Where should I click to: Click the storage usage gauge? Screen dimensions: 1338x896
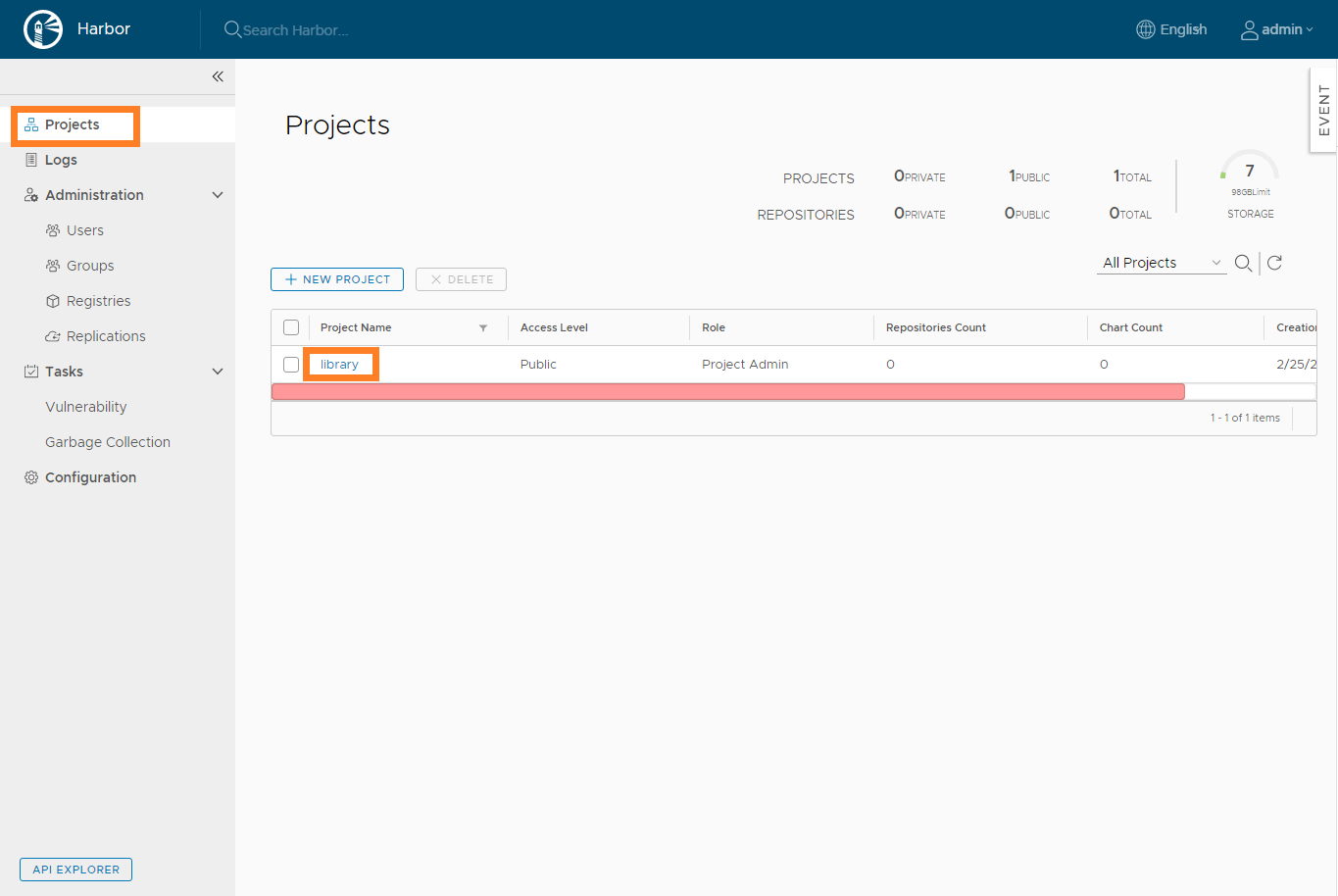(1250, 172)
